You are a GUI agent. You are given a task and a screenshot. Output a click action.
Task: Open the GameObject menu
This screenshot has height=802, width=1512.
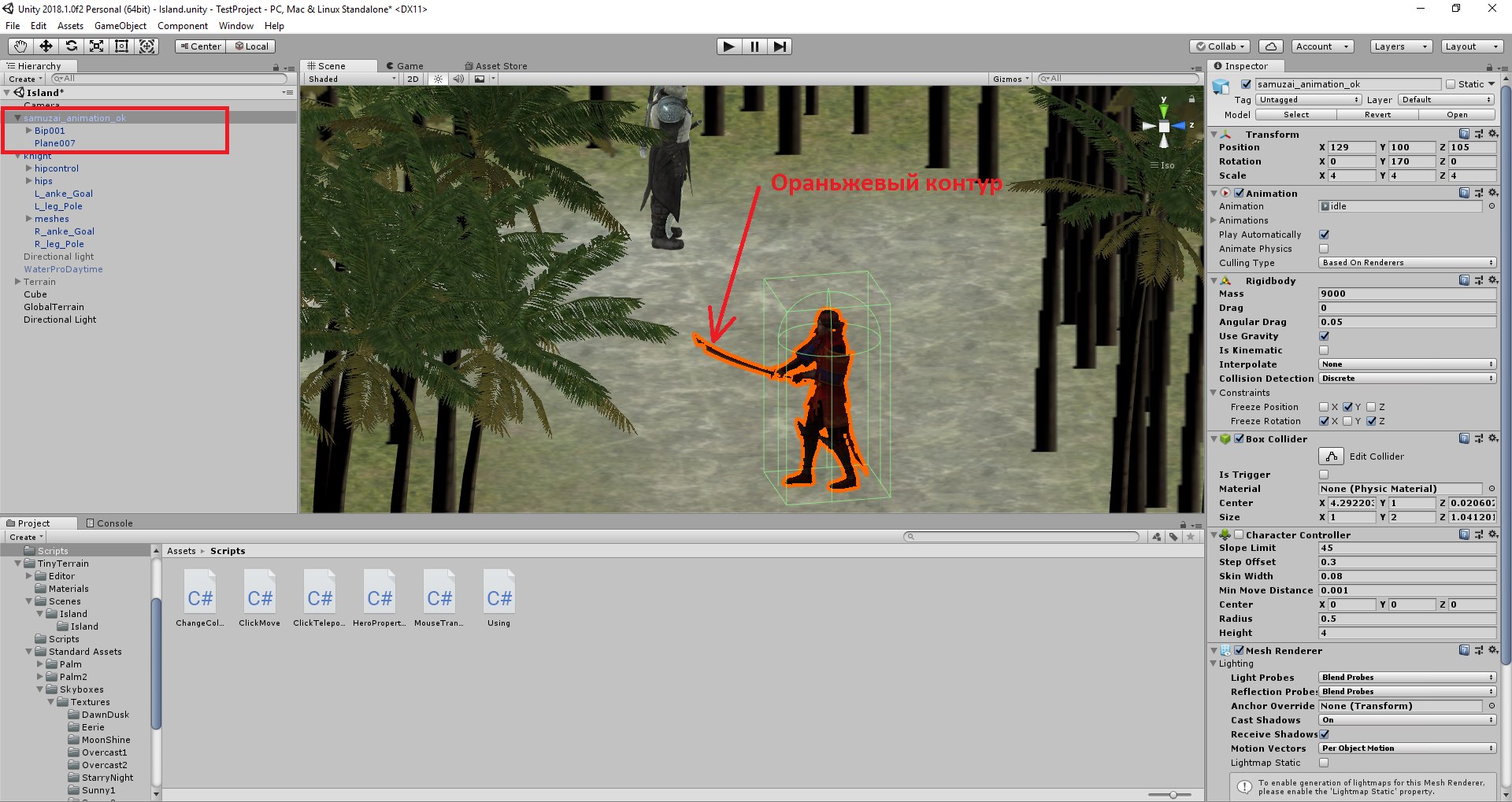pos(120,26)
